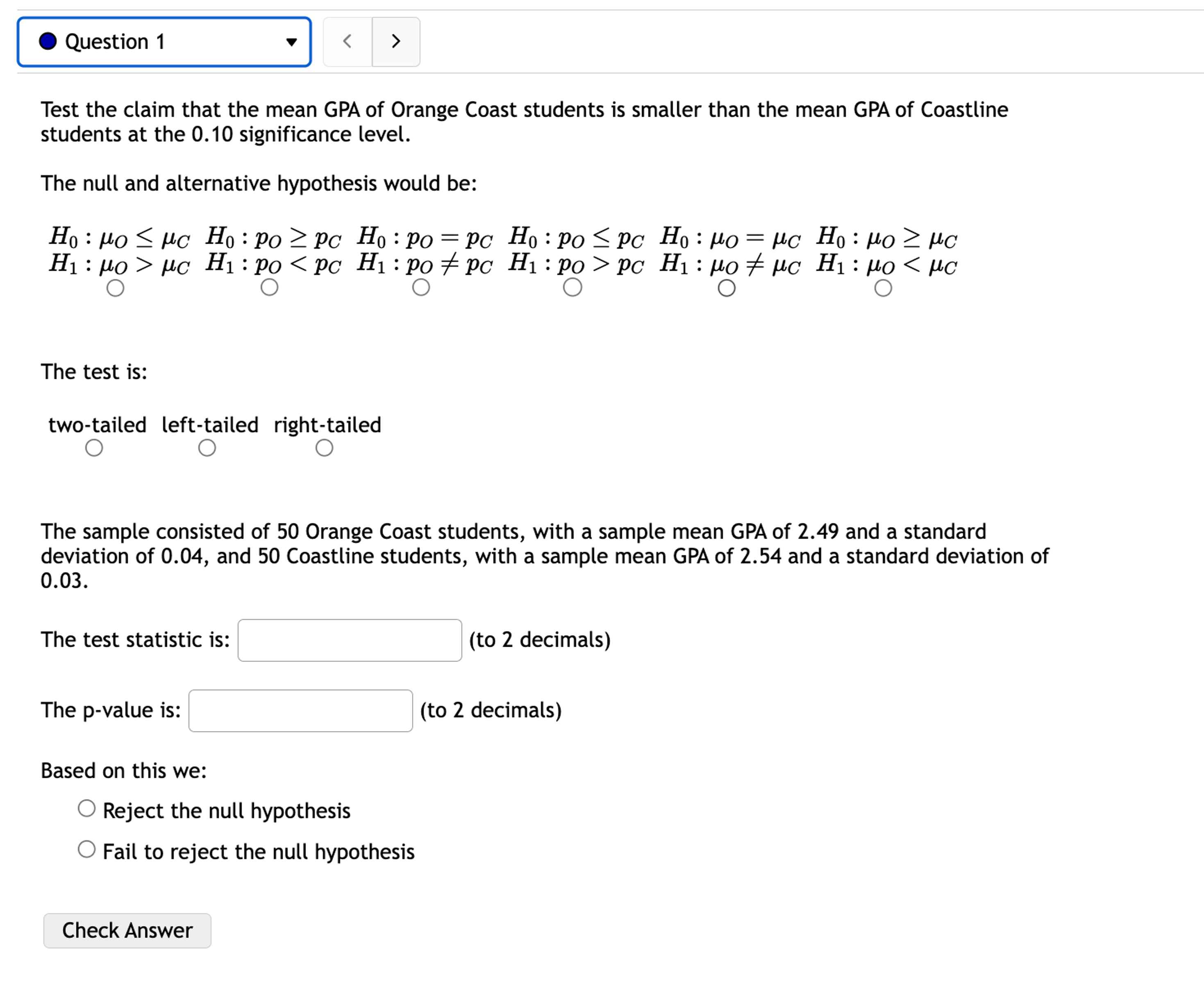Choose the left-tailed test option
Image resolution: width=1204 pixels, height=1006 pixels.
pos(207,448)
